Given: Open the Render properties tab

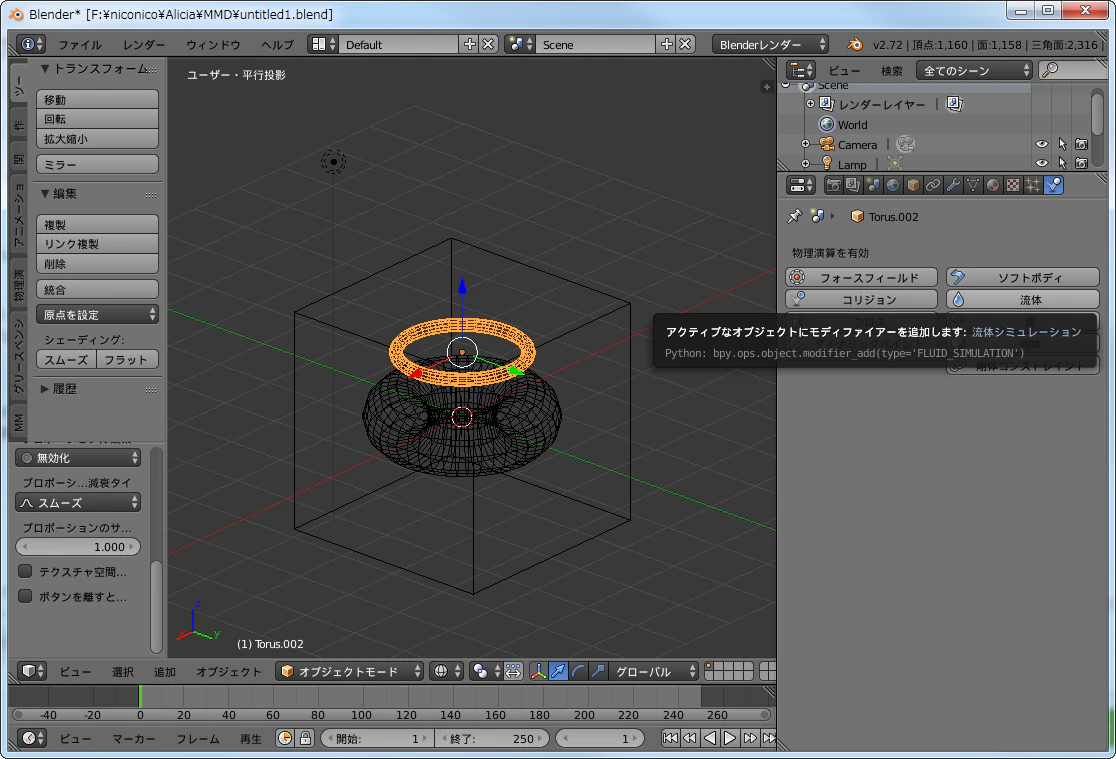Looking at the screenshot, I should pos(833,186).
